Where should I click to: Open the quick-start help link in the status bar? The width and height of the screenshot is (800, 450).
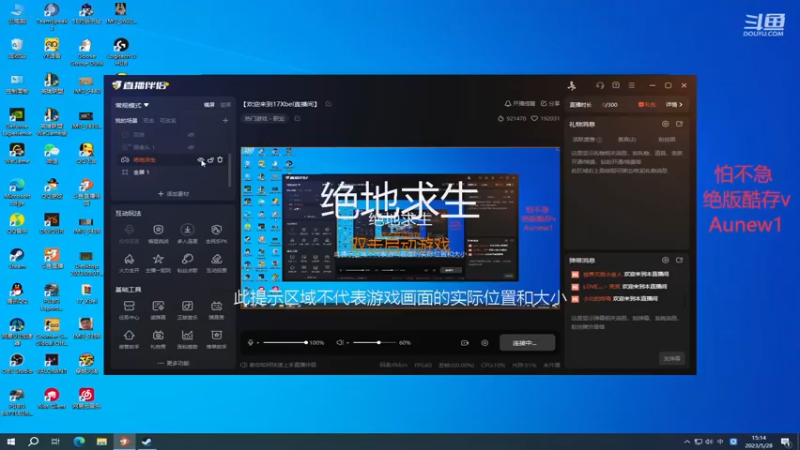pyautogui.click(x=279, y=365)
